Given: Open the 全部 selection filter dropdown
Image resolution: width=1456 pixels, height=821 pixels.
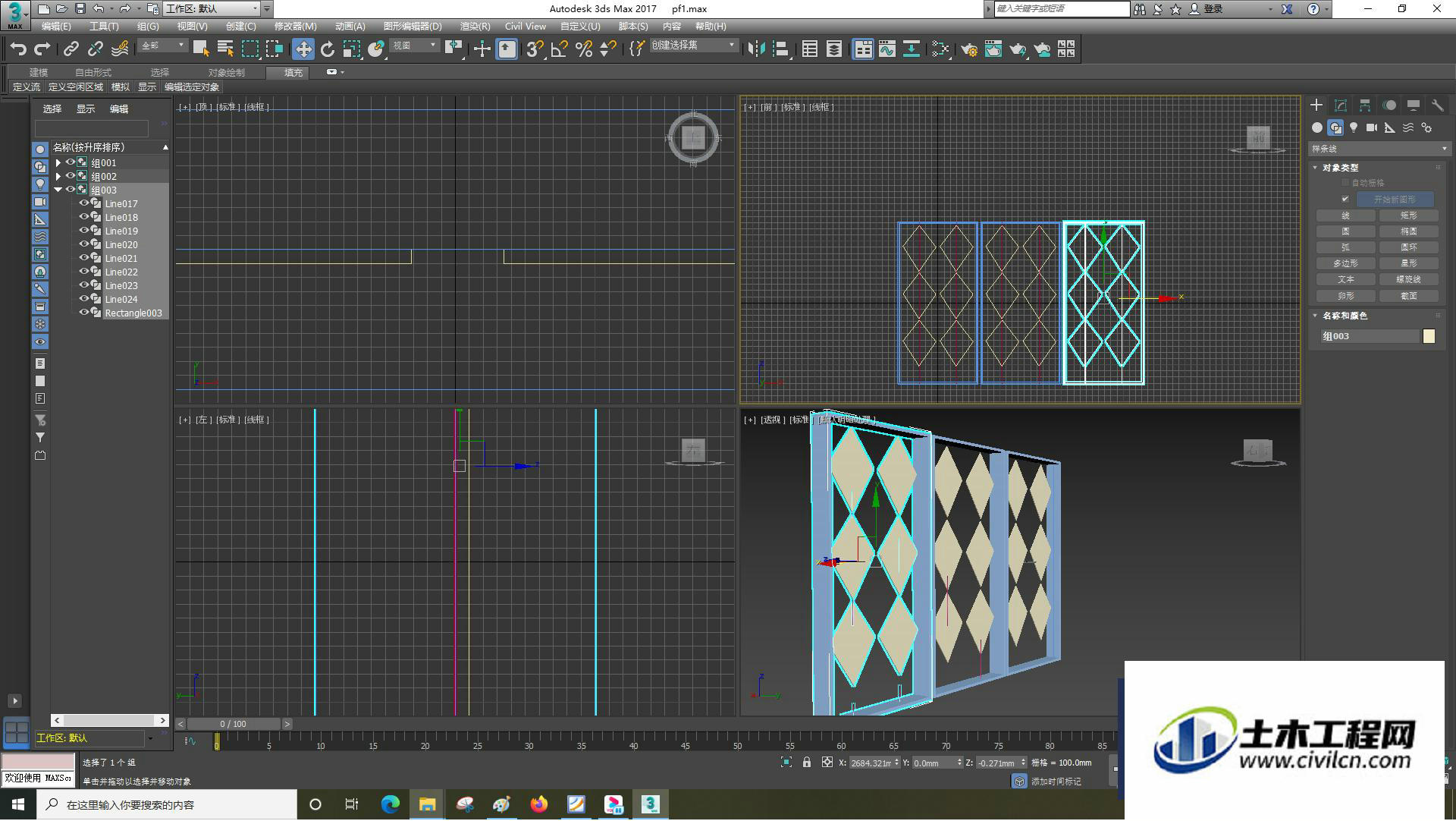Looking at the screenshot, I should tap(163, 46).
